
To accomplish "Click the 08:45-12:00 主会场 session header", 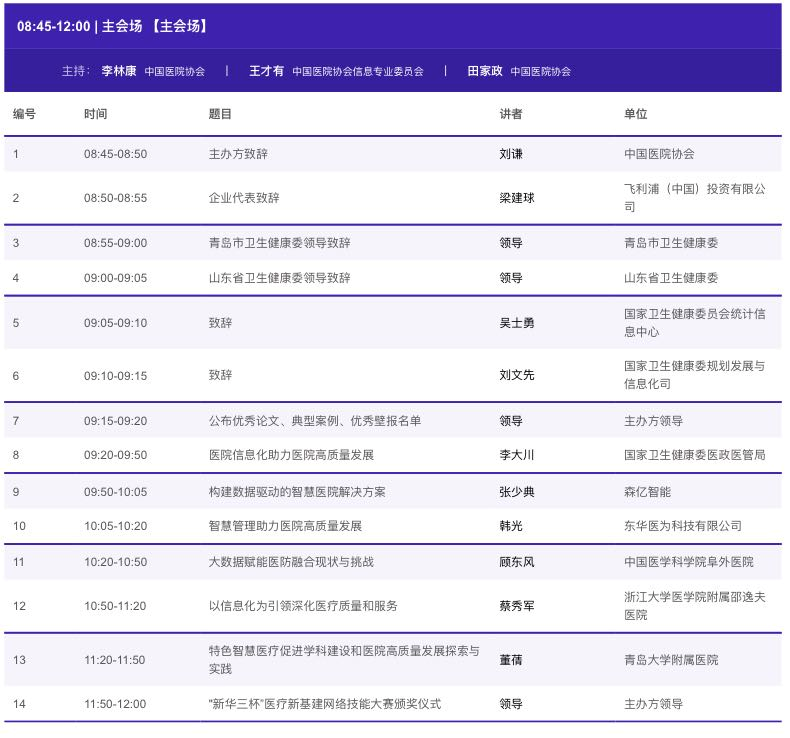I will point(112,27).
